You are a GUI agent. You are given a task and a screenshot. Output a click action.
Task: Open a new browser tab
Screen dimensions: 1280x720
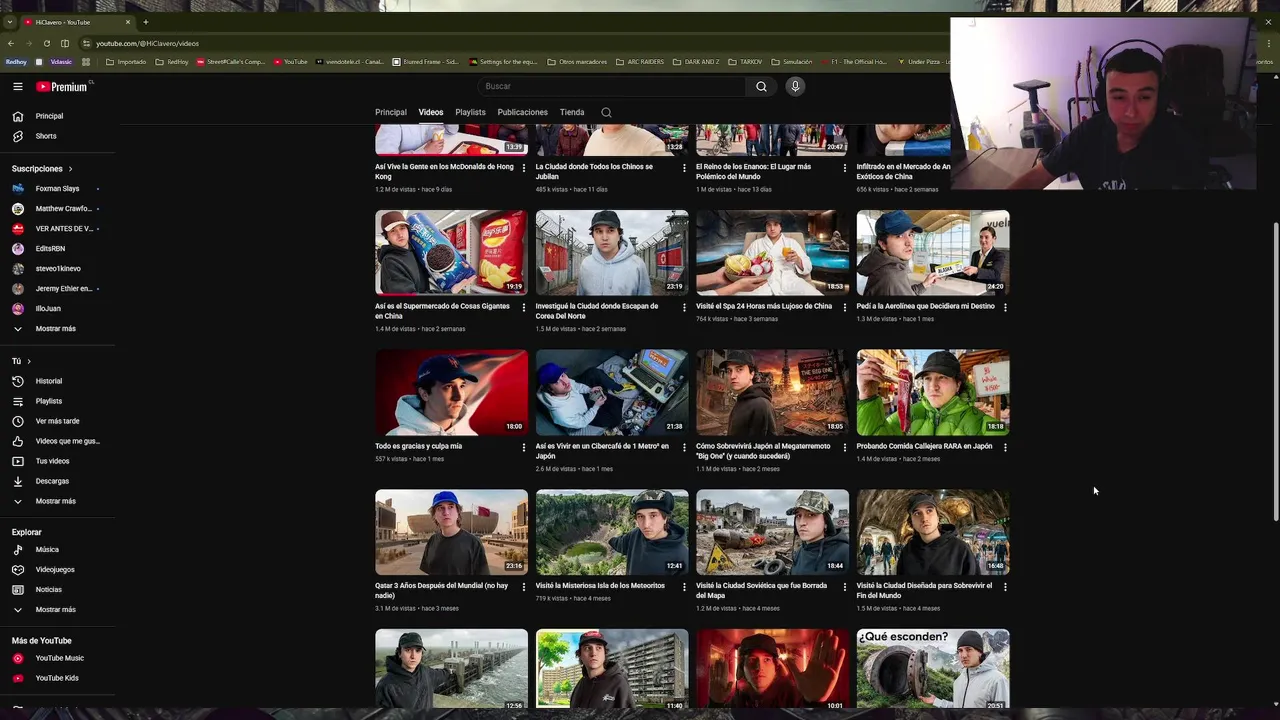[x=145, y=22]
